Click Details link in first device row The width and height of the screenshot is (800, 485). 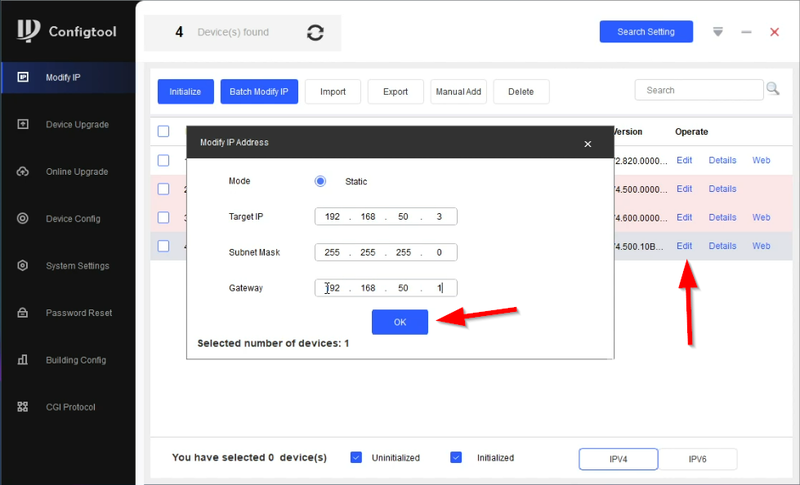(722, 160)
